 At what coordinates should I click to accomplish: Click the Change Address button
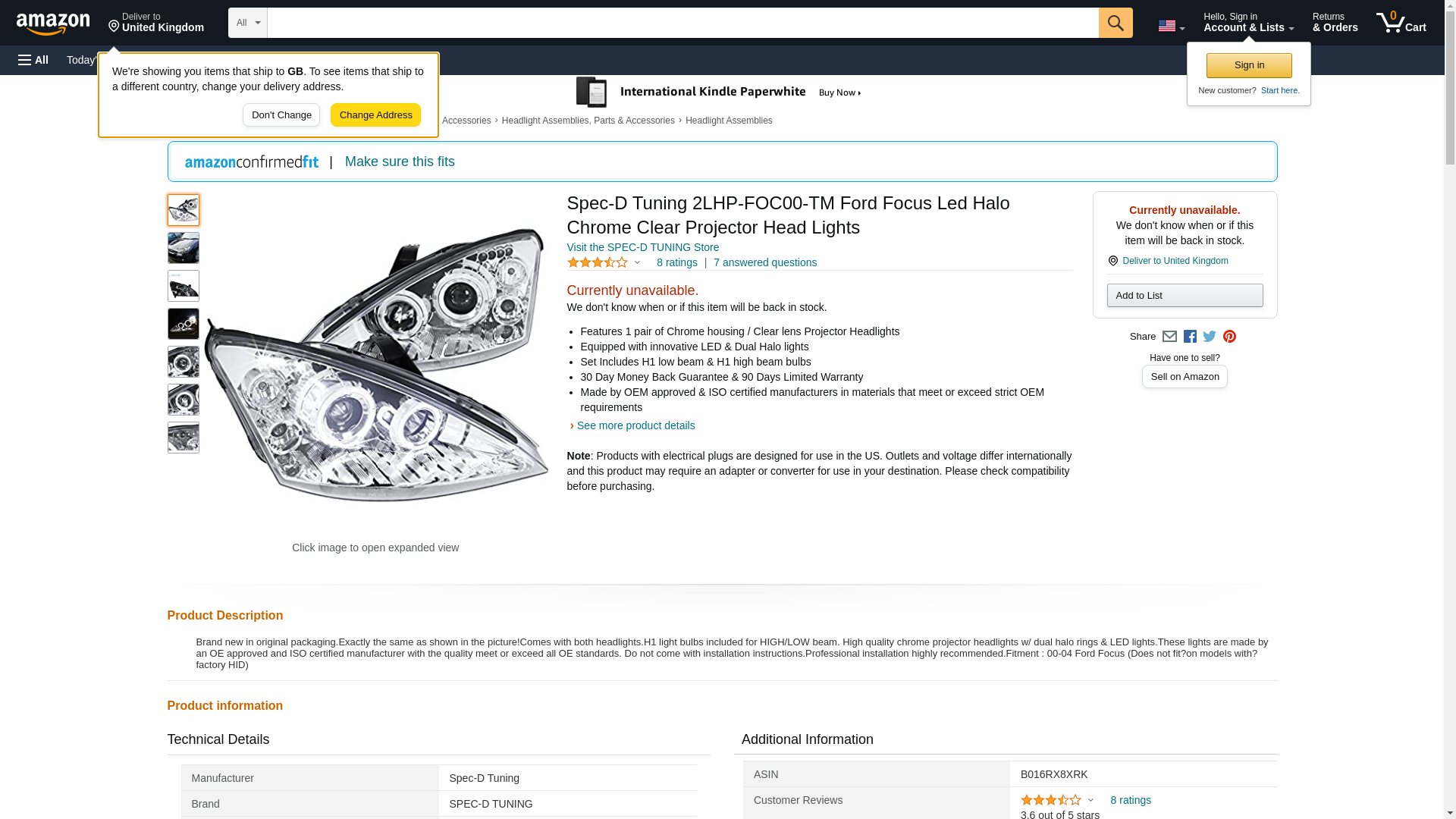pos(375,115)
